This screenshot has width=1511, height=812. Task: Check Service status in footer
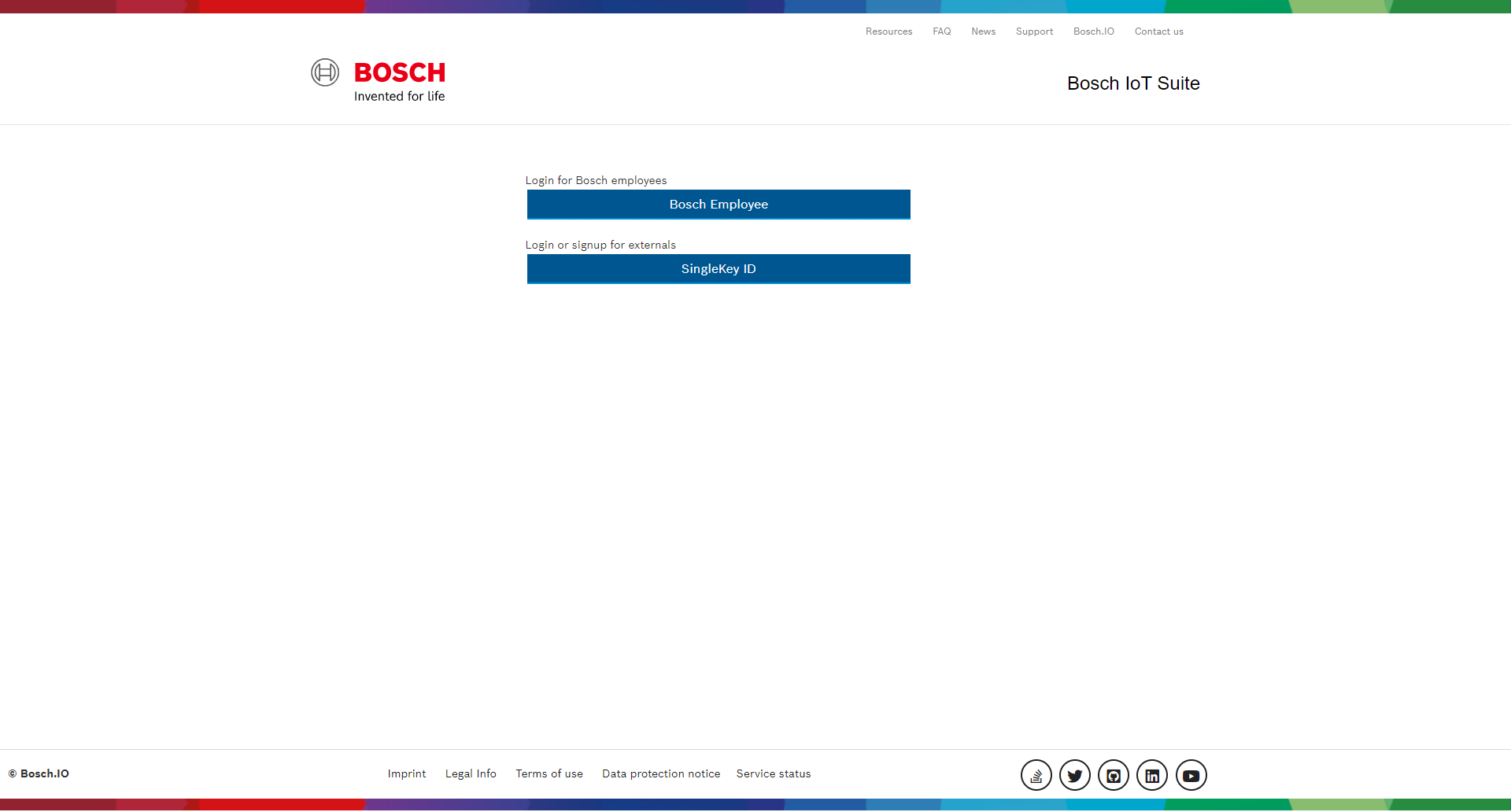coord(773,774)
